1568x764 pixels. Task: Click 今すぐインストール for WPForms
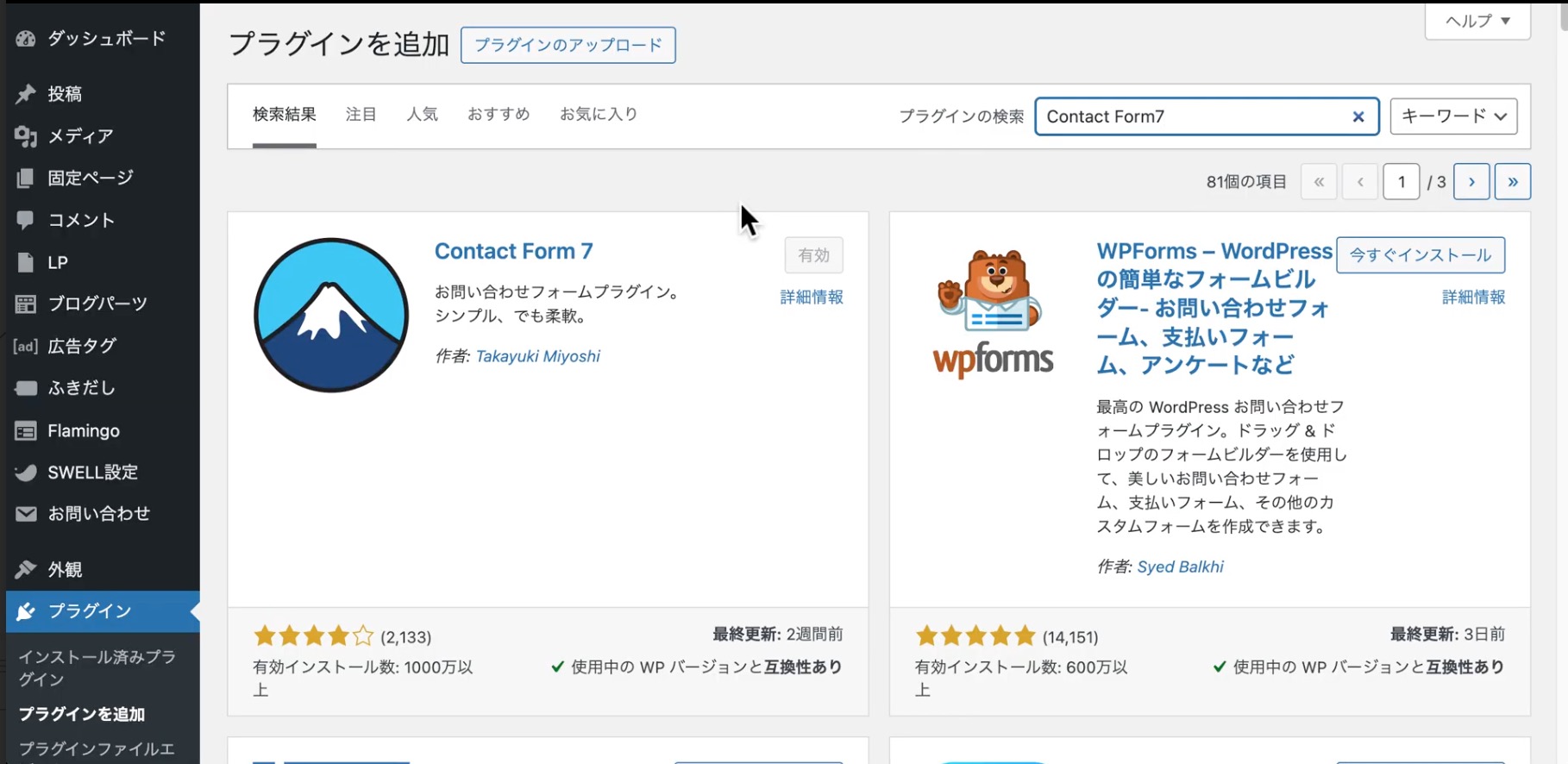click(x=1421, y=255)
